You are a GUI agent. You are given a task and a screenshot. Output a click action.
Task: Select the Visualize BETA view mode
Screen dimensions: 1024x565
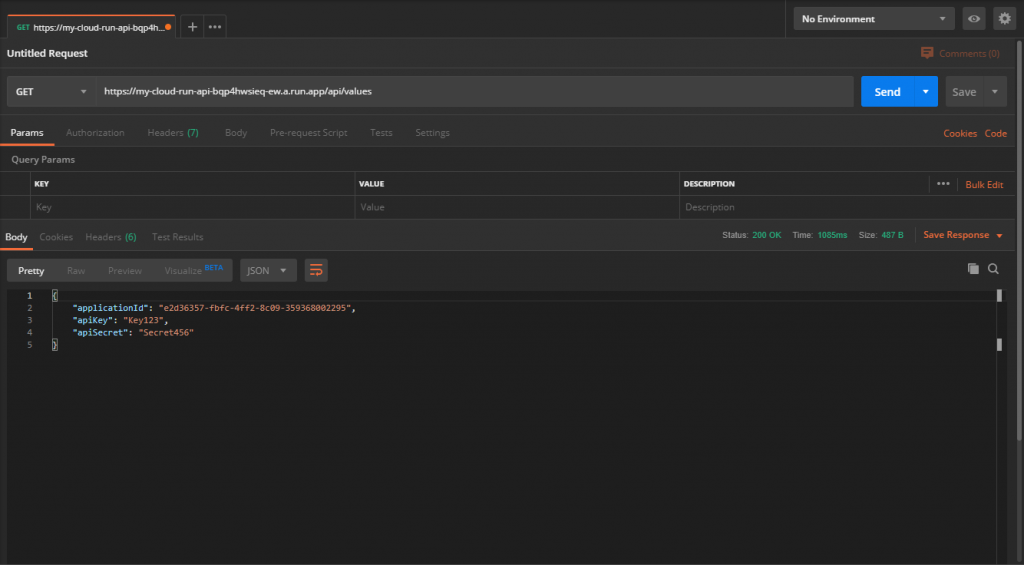(193, 270)
